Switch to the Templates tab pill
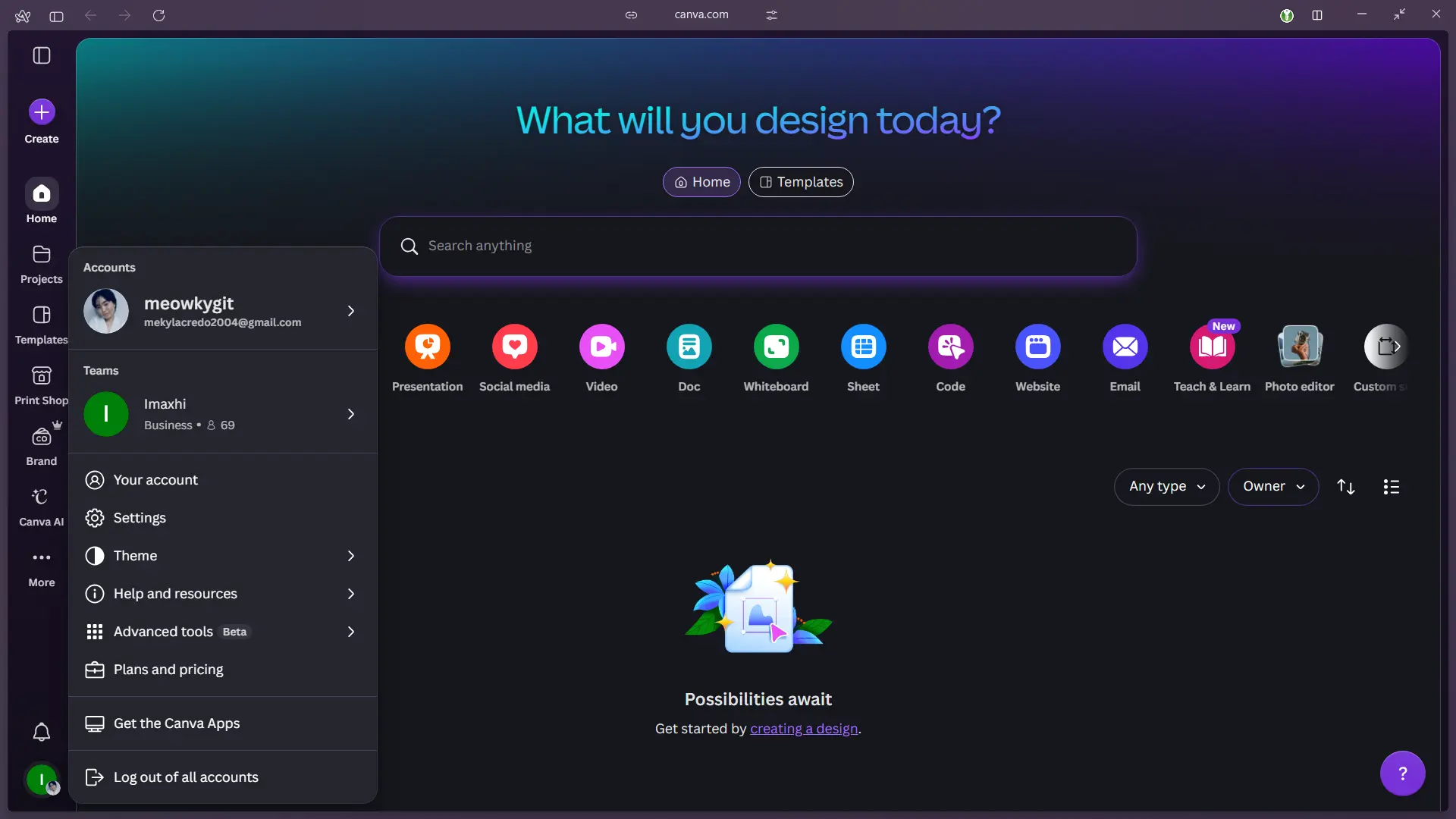The height and width of the screenshot is (819, 1456). [801, 182]
